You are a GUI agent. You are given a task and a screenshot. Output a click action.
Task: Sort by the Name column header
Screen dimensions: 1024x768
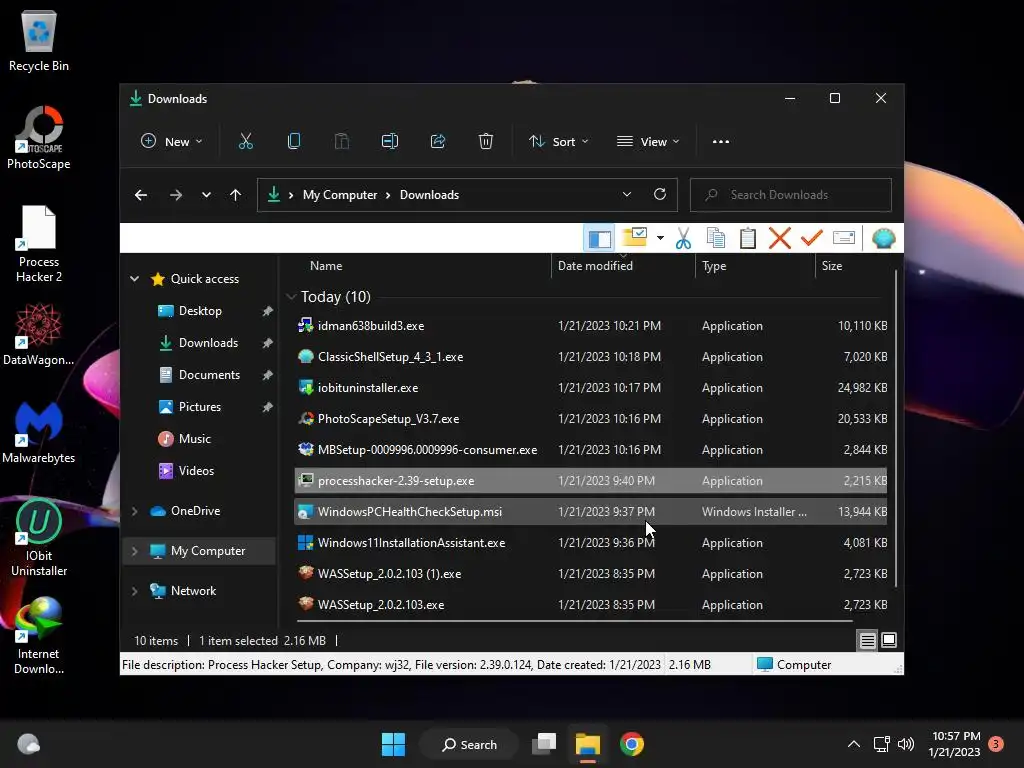coord(326,266)
